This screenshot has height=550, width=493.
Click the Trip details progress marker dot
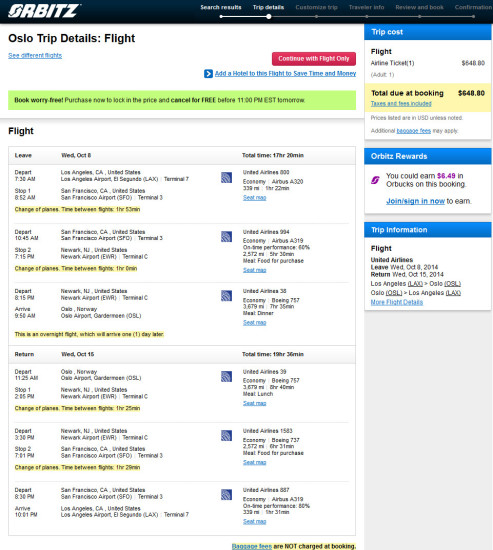click(268, 16)
